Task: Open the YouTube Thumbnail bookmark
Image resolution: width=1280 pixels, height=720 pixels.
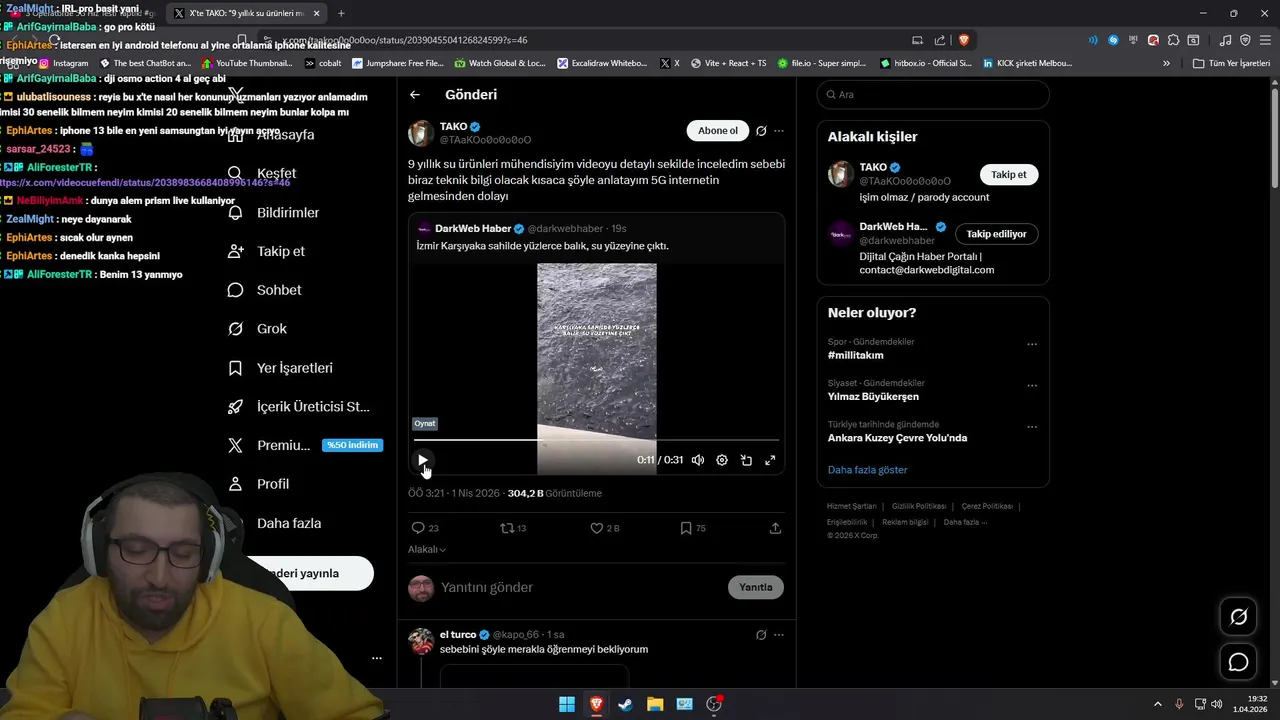Action: (247, 63)
